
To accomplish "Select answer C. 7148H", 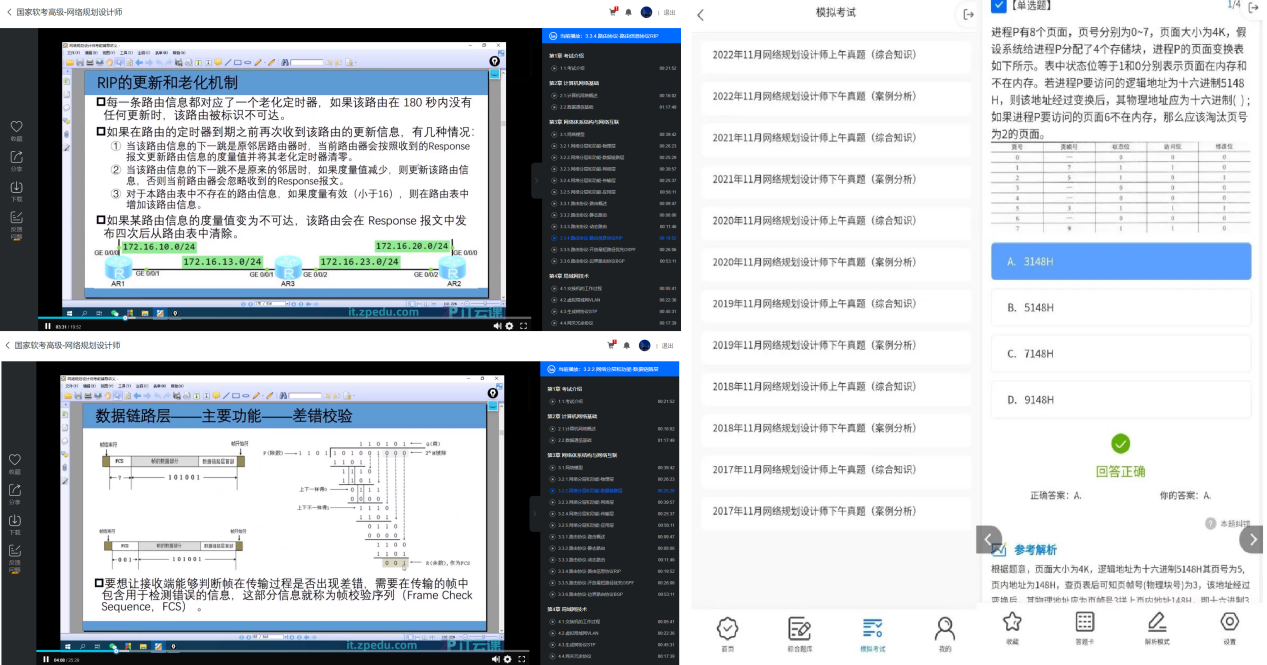I will [1121, 353].
